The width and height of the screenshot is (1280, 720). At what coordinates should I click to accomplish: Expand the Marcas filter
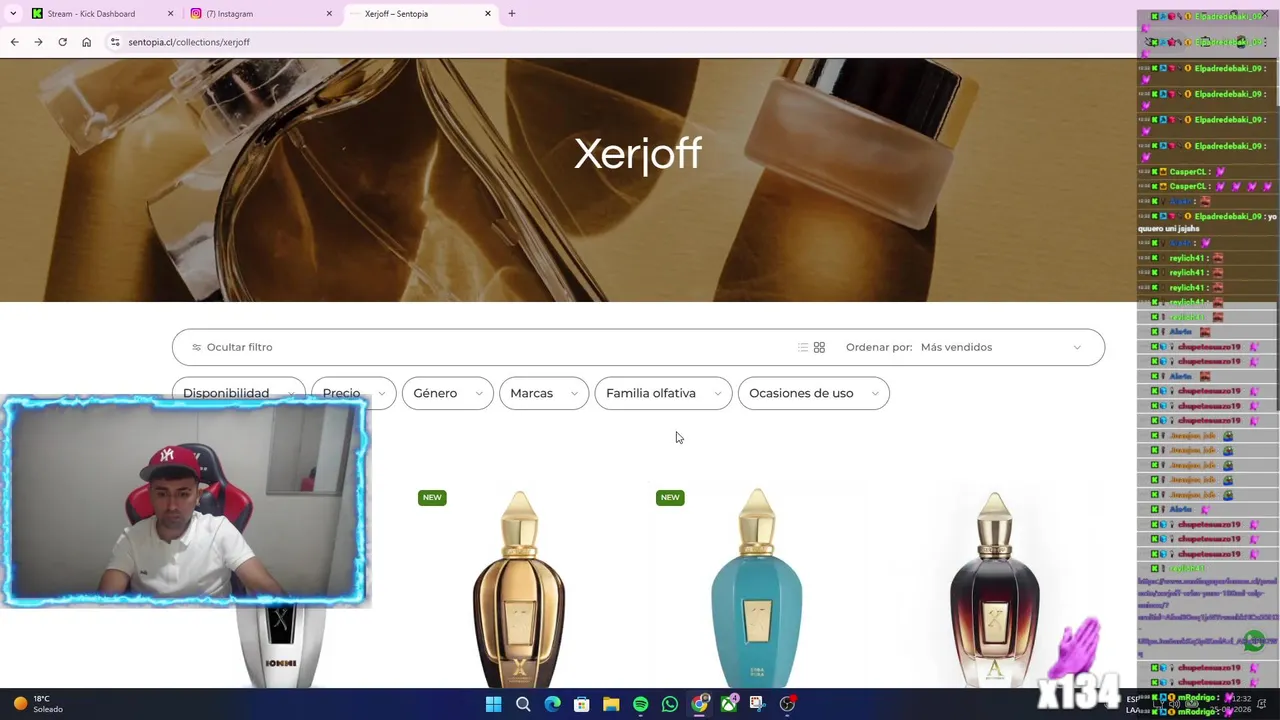[x=543, y=393]
